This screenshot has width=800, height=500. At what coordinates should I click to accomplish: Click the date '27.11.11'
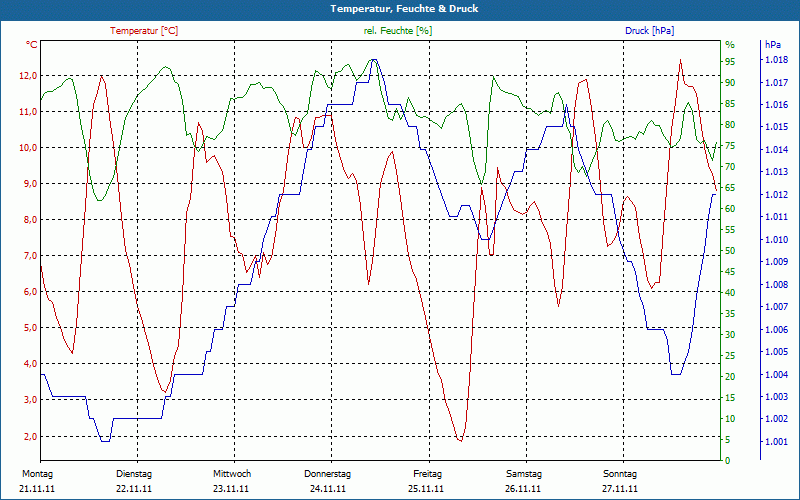[x=620, y=489]
